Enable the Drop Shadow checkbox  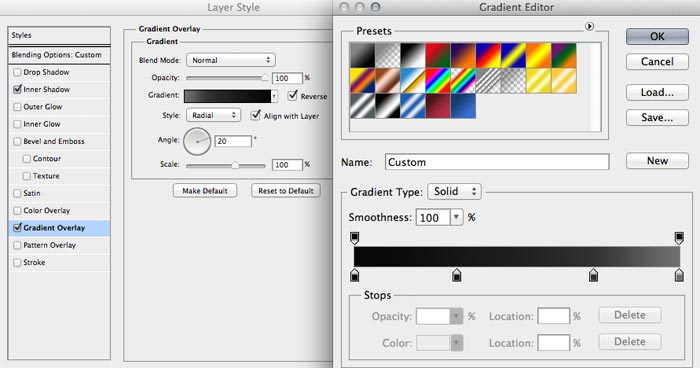[17, 72]
